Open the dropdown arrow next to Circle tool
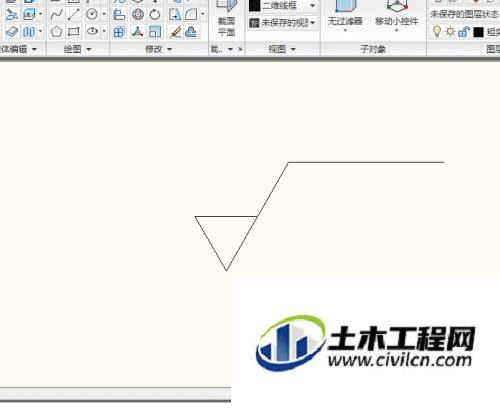Screen dimensions: 500x411 point(104,14)
